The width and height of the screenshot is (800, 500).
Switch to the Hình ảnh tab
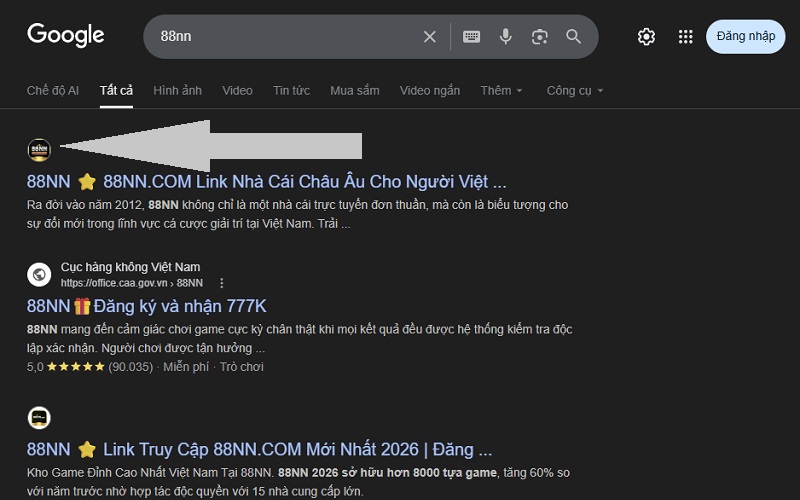[178, 91]
